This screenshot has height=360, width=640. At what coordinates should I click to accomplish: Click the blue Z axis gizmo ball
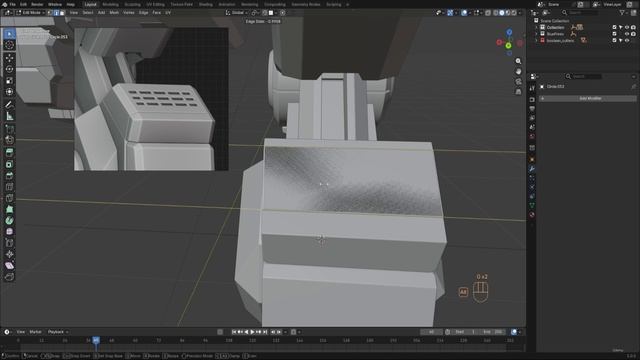[x=509, y=32]
